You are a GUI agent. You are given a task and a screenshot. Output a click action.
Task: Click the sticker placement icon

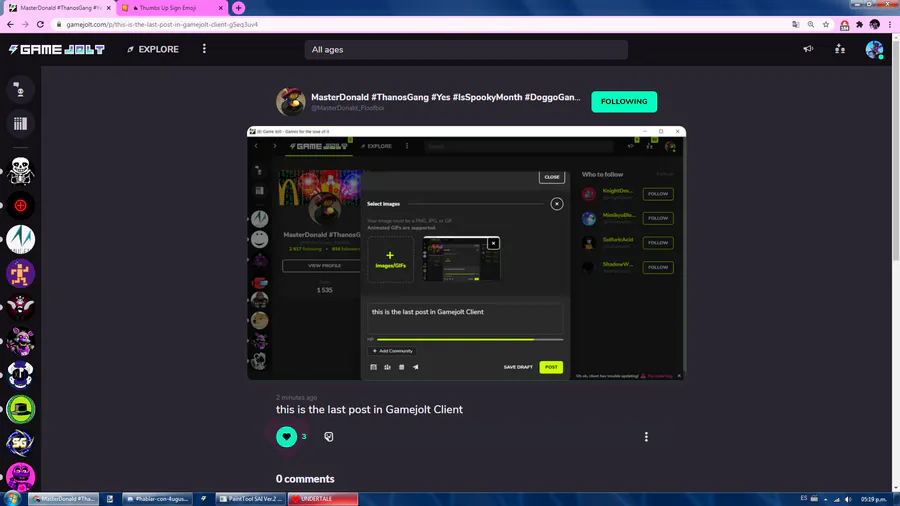(328, 437)
